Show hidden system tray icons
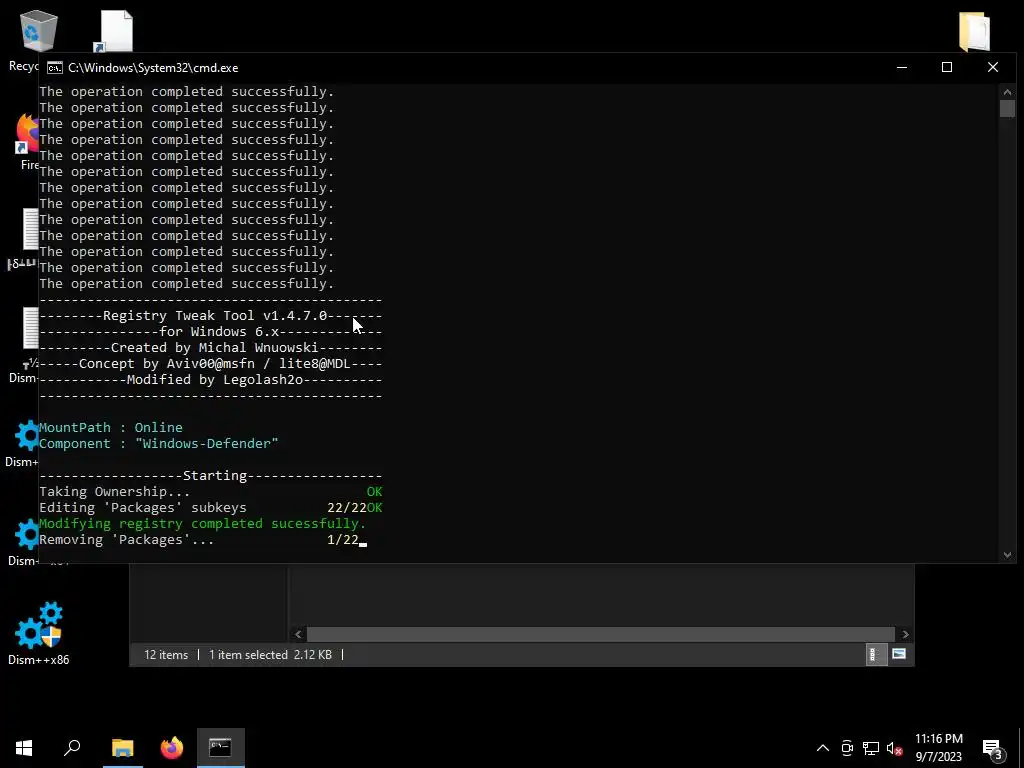 pos(823,748)
